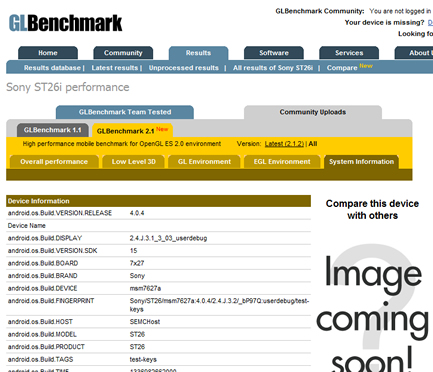The image size is (433, 372).
Task: Open the Compare page link
Action: pos(342,68)
